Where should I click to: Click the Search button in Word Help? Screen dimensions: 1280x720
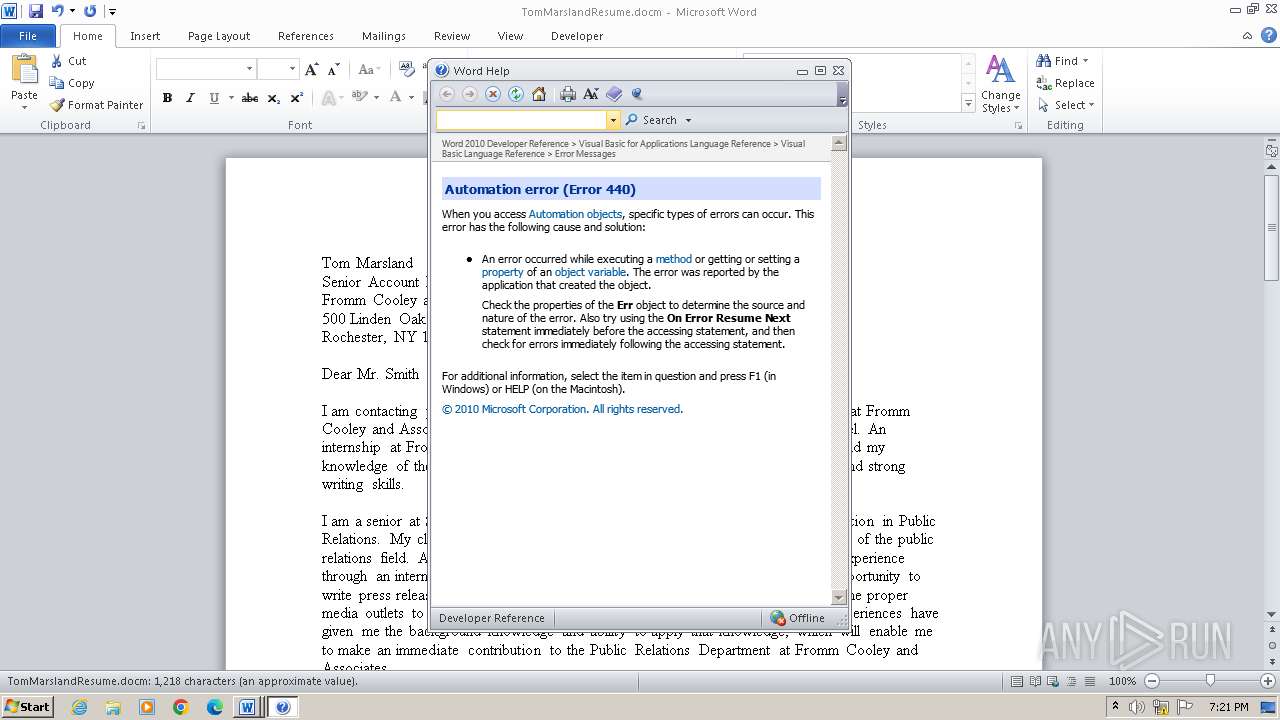pyautogui.click(x=651, y=120)
